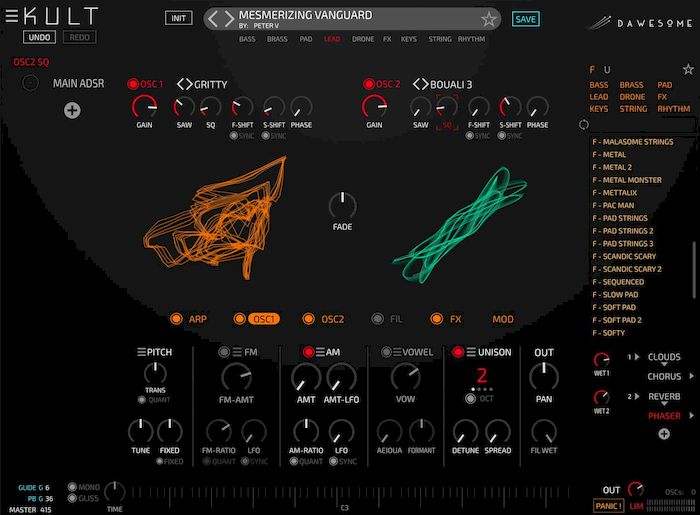Viewport: 700px width, 515px height.
Task: Load the F - METAL MONSTER preset
Action: [x=627, y=180]
